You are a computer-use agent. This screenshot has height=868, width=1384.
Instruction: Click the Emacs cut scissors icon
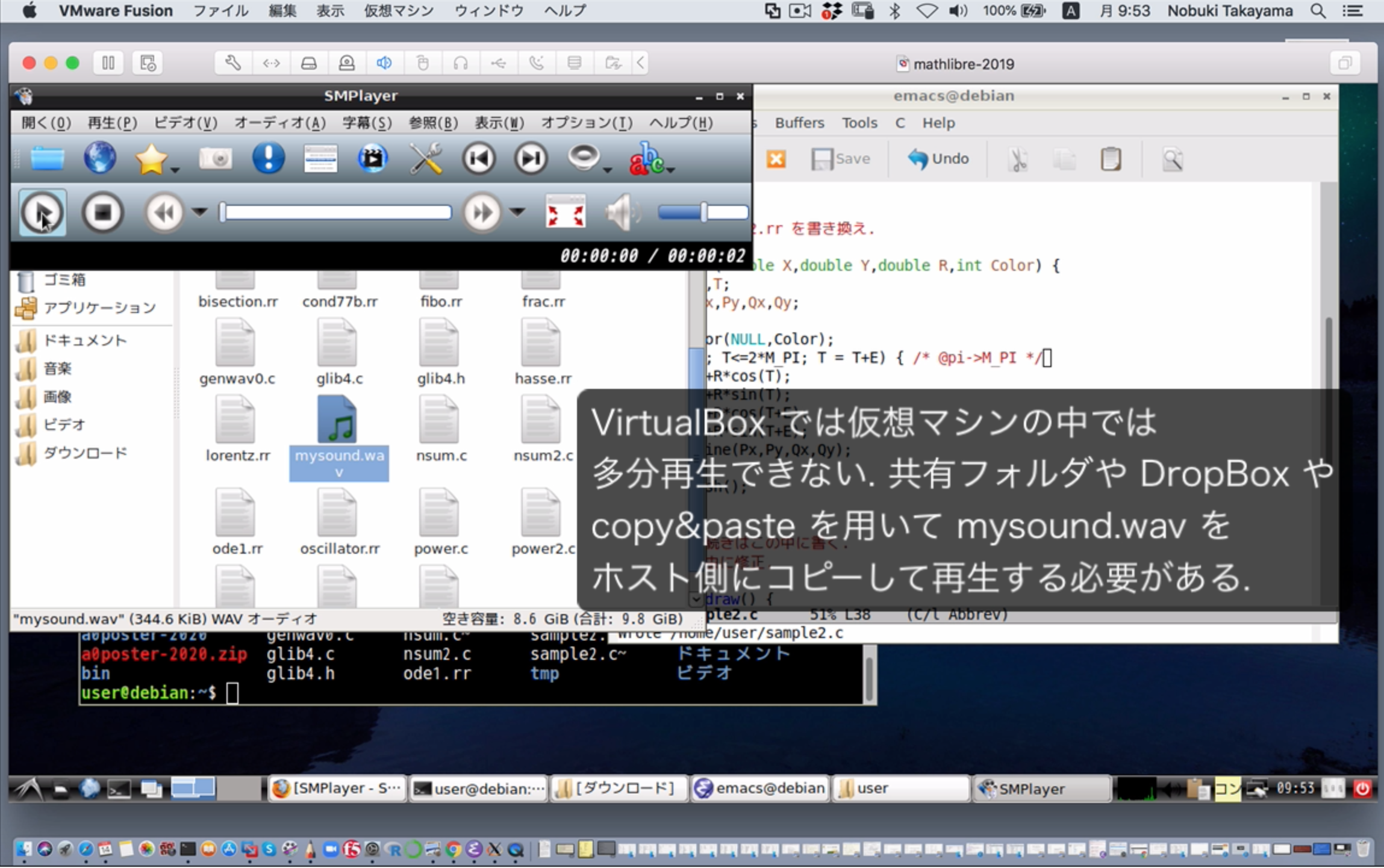1017,160
